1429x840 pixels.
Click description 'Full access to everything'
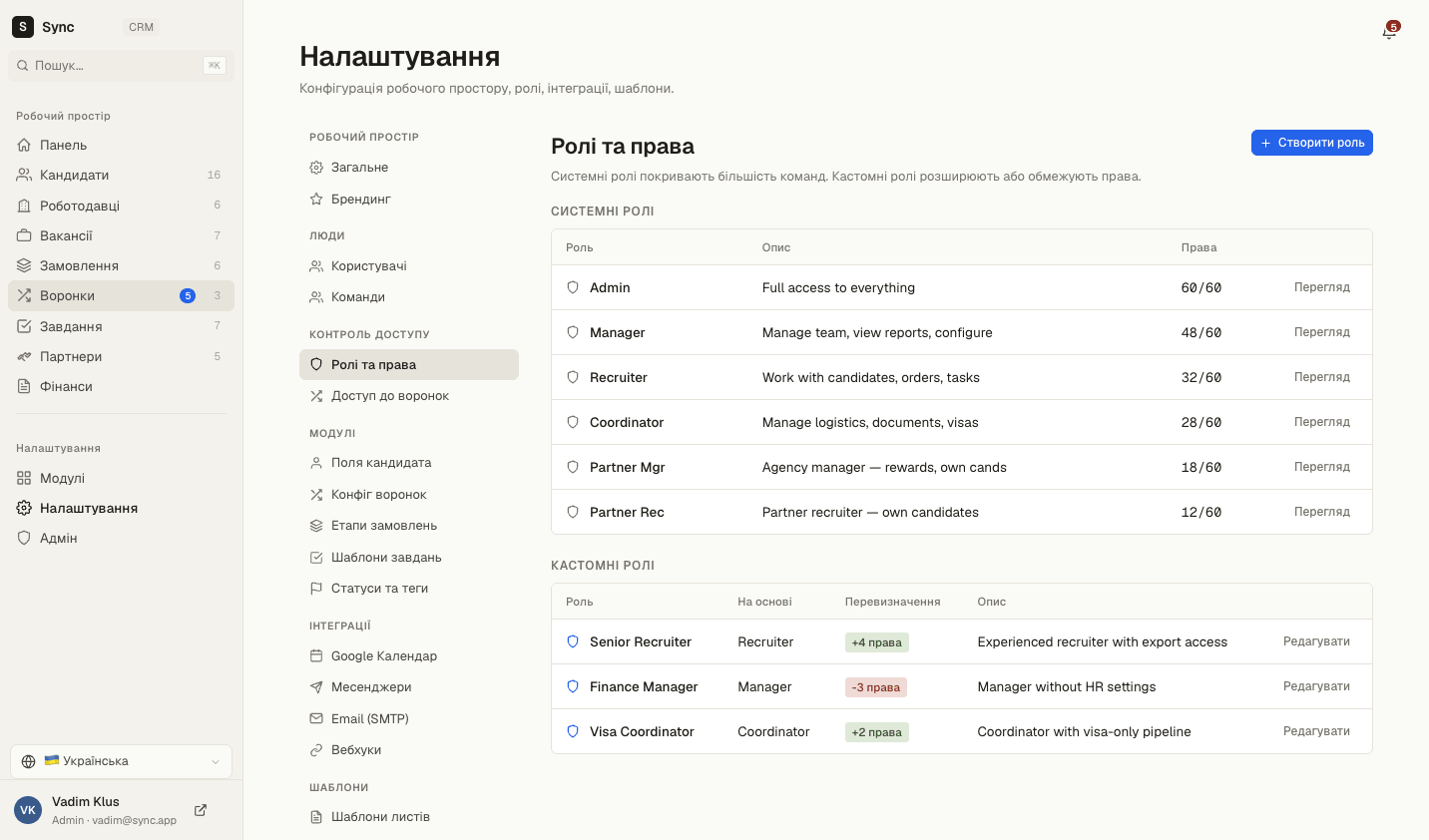pyautogui.click(x=838, y=287)
